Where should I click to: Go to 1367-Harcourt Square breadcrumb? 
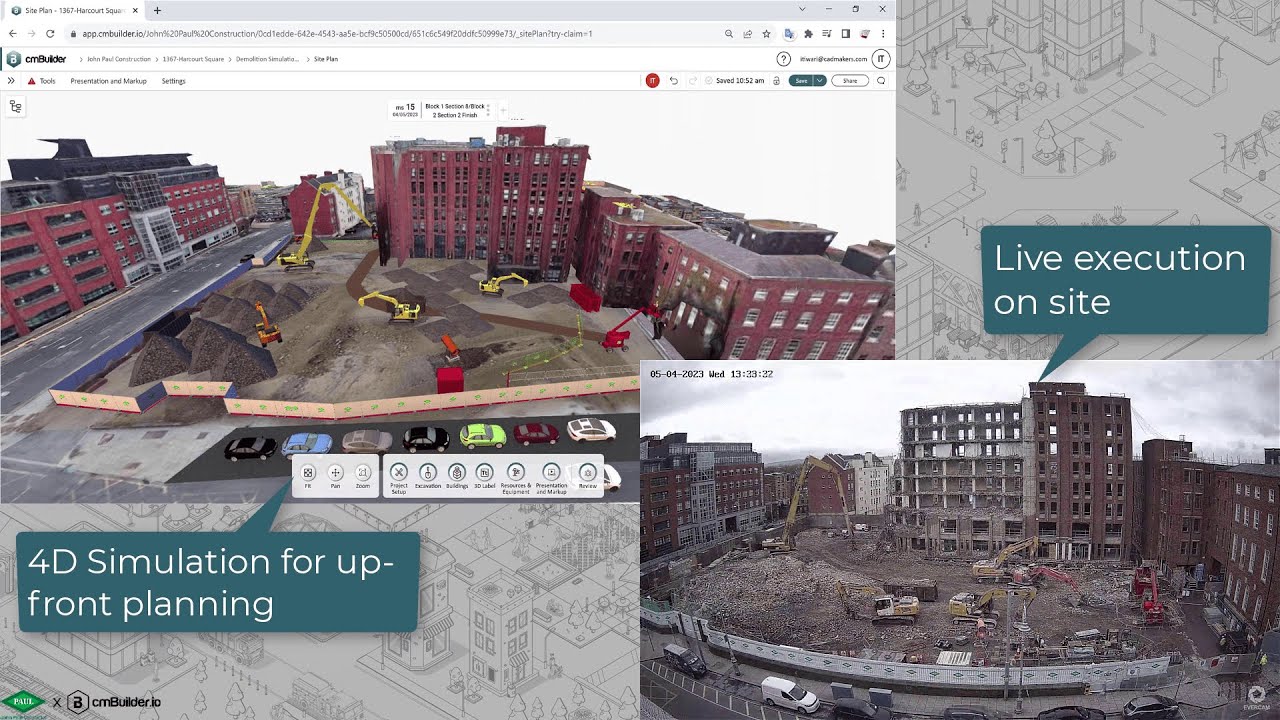coord(193,59)
